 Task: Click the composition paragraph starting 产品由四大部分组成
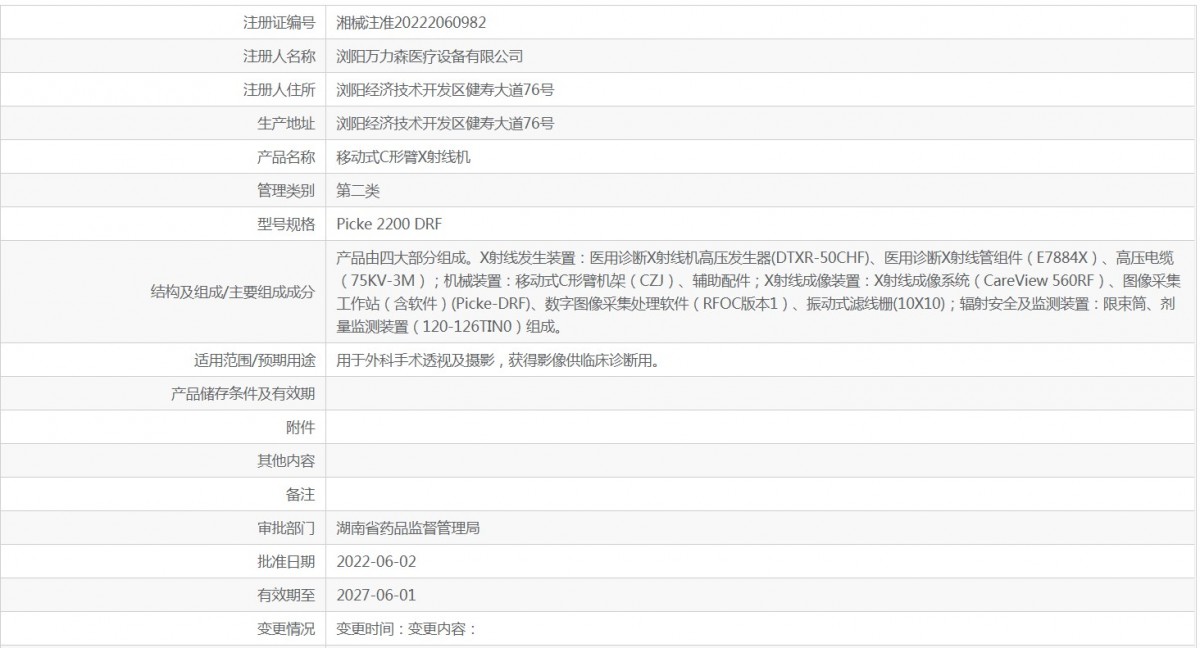pos(760,291)
